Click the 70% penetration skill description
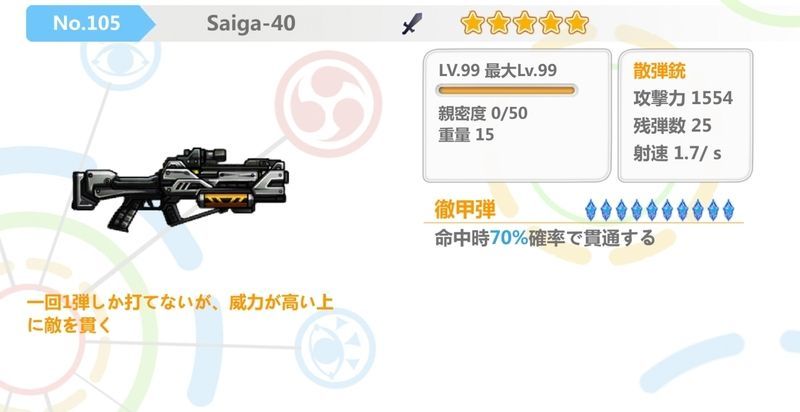 point(544,238)
